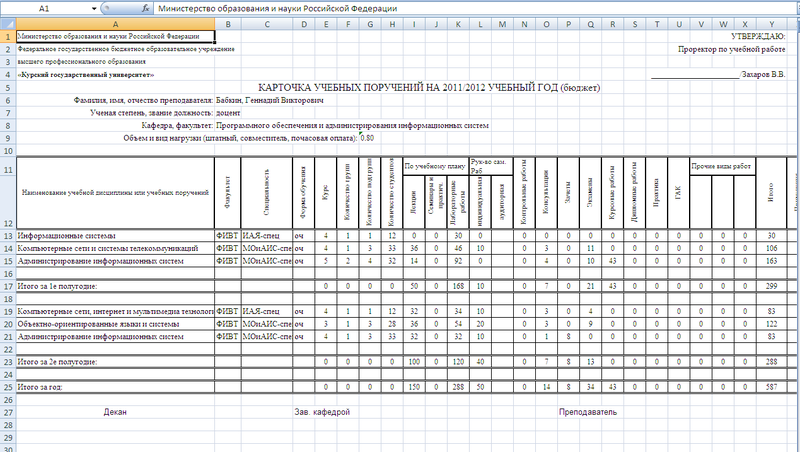Select Компьютерные сети и системы телекоммуникаций cell

click(x=115, y=248)
